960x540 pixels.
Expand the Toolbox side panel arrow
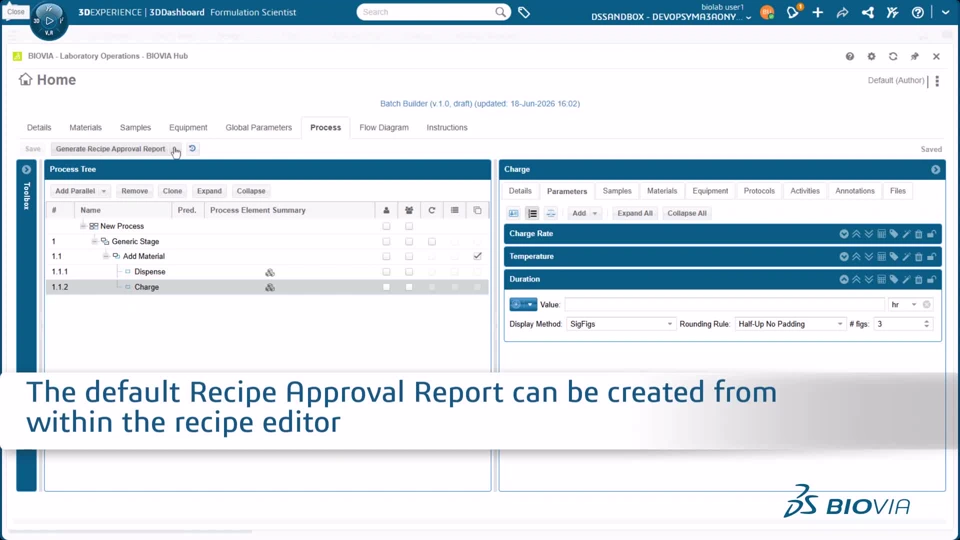pyautogui.click(x=26, y=170)
